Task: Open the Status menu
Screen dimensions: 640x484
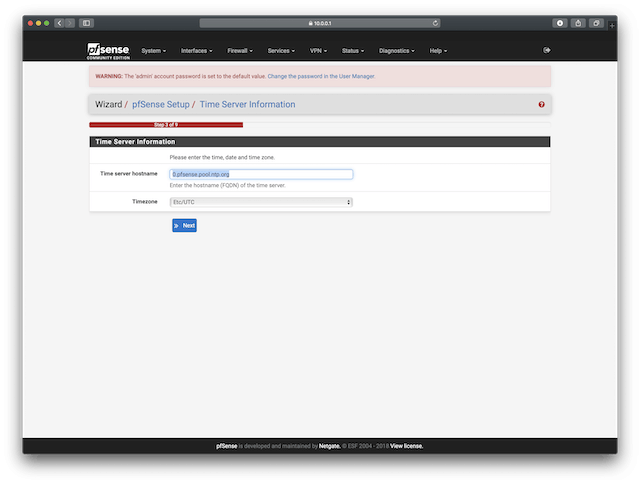Action: click(x=353, y=51)
